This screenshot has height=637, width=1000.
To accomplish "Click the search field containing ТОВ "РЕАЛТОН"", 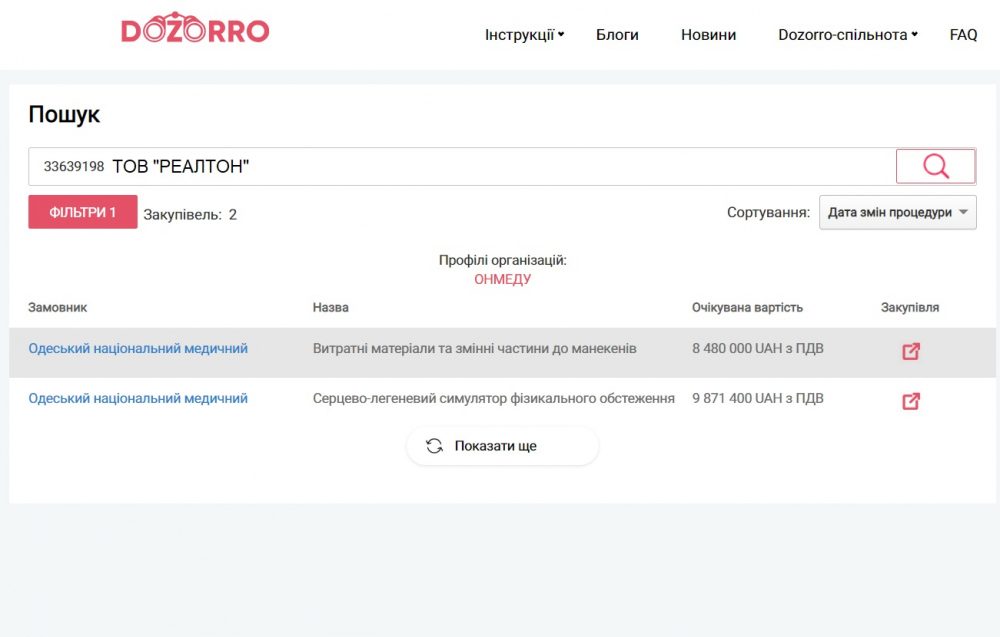I will pyautogui.click(x=460, y=167).
